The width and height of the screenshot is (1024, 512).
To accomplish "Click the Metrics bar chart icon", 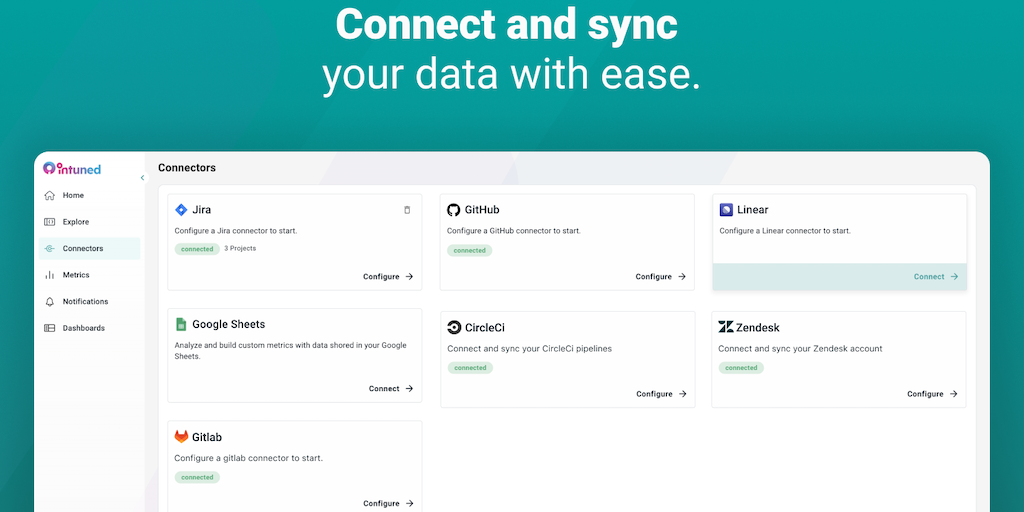I will pos(50,275).
